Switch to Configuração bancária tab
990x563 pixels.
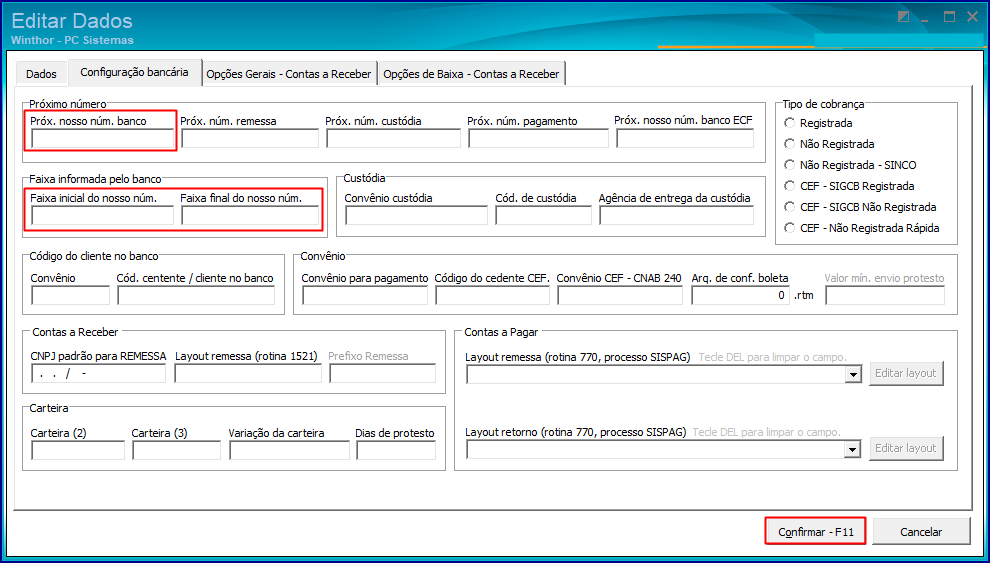(134, 72)
